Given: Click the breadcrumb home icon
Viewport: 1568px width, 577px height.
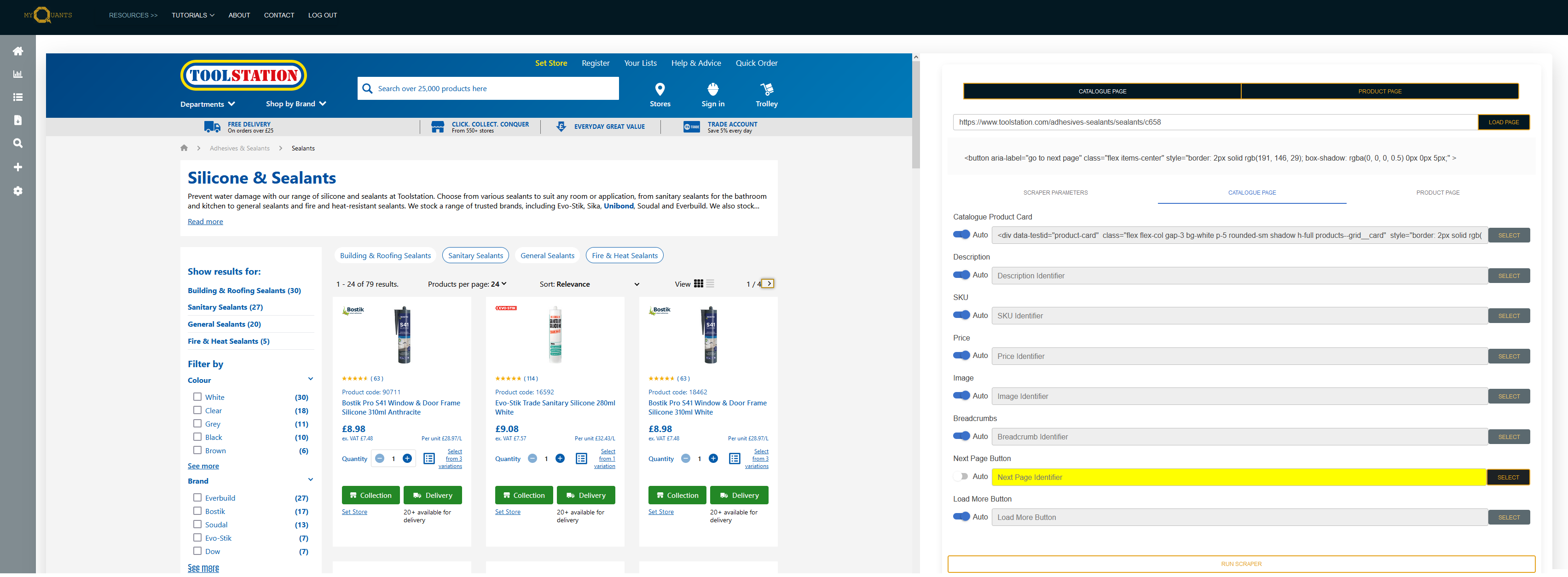Looking at the screenshot, I should tap(184, 148).
